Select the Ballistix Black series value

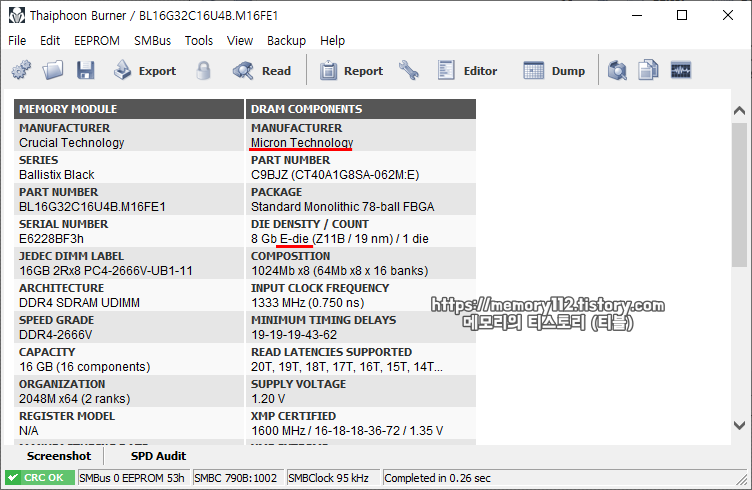[x=57, y=175]
